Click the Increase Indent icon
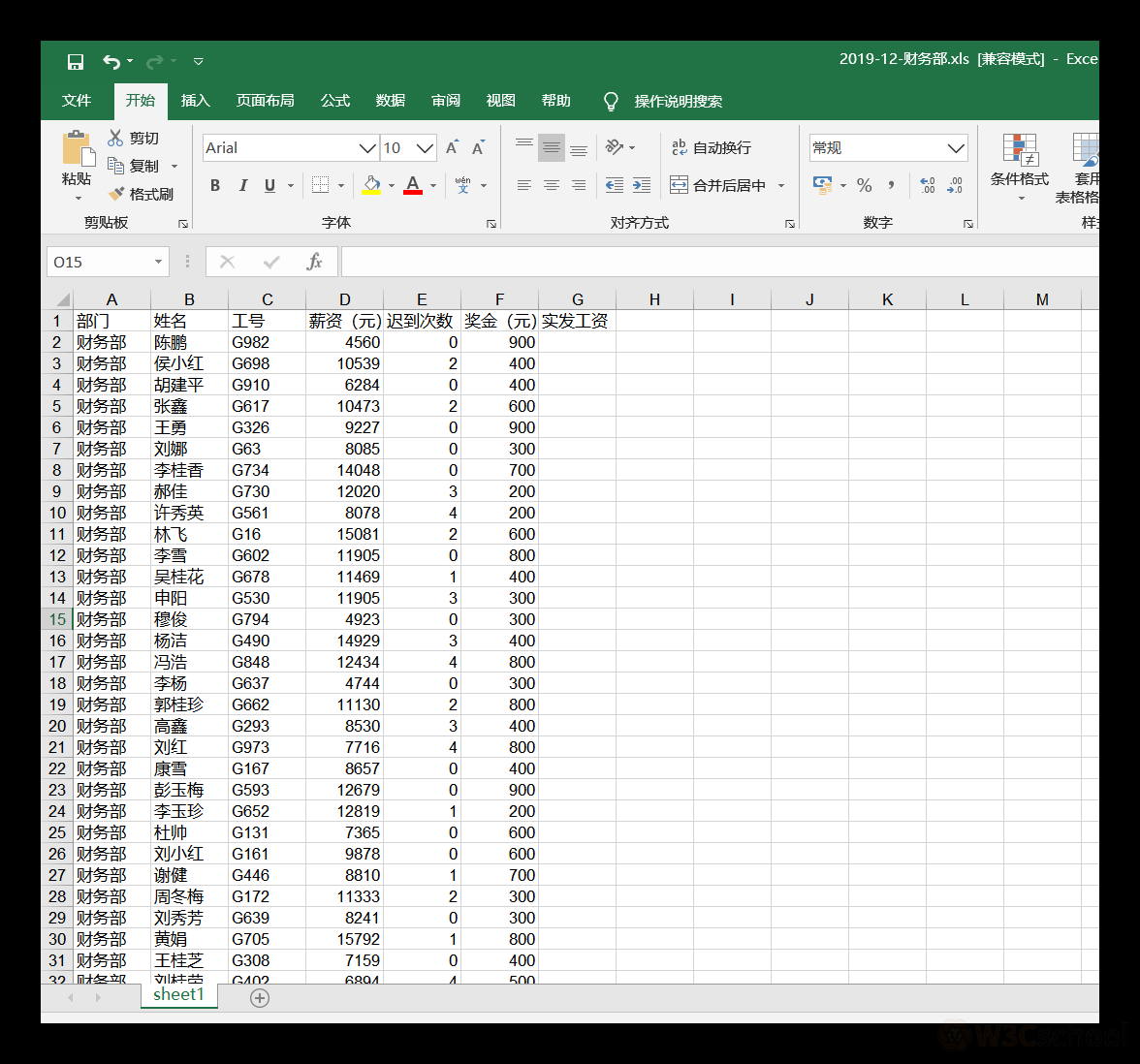This screenshot has height=1064, width=1140. 642,185
